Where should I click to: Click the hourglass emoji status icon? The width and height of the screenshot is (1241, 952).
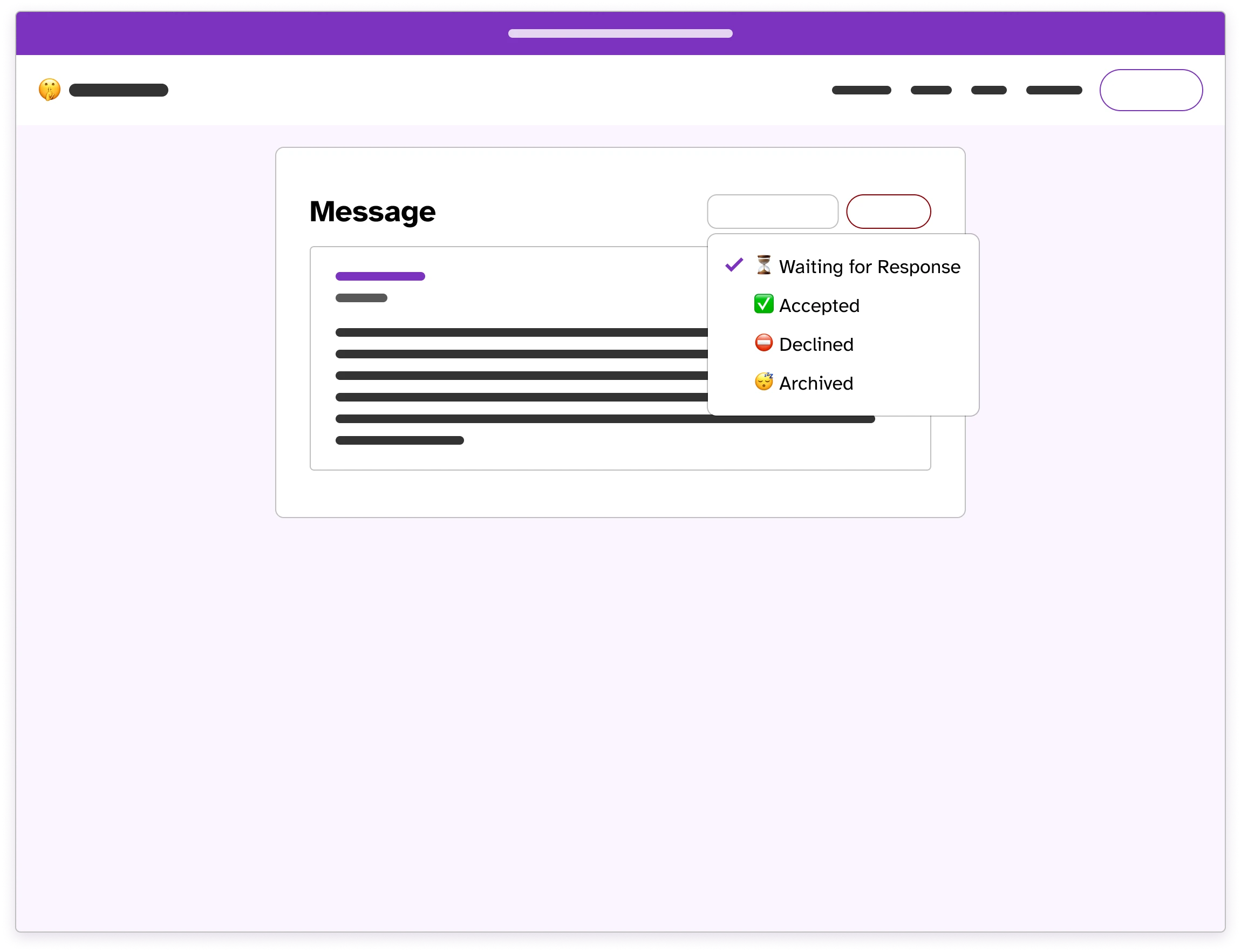(x=763, y=265)
